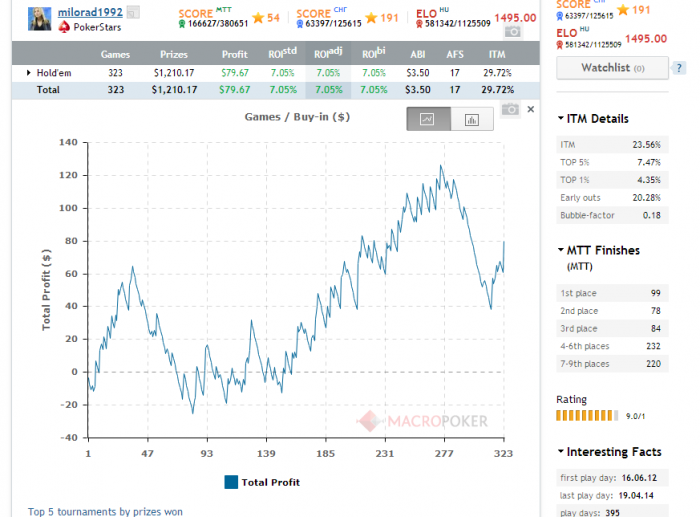Screen dimensions: 700x517
Task: Click the 7-9th places row
Action: [x=612, y=364]
